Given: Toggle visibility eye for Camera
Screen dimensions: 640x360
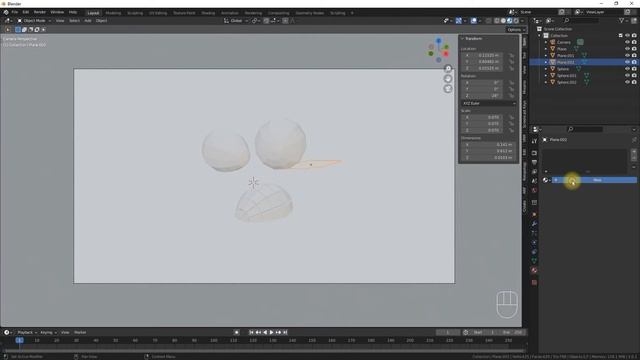Looking at the screenshot, I should 627,42.
